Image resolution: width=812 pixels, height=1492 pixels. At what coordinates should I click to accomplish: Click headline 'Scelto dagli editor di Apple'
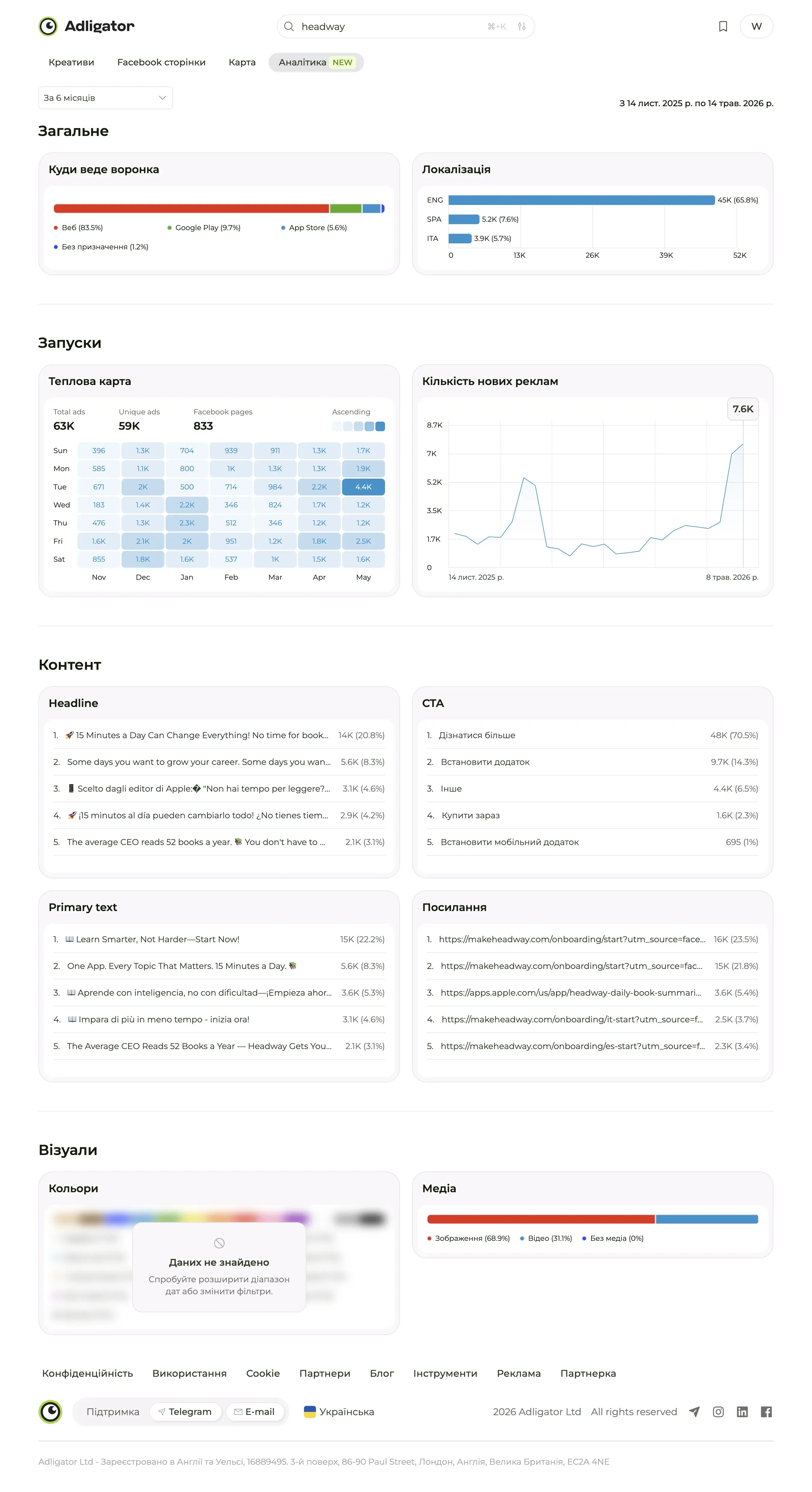[219, 788]
